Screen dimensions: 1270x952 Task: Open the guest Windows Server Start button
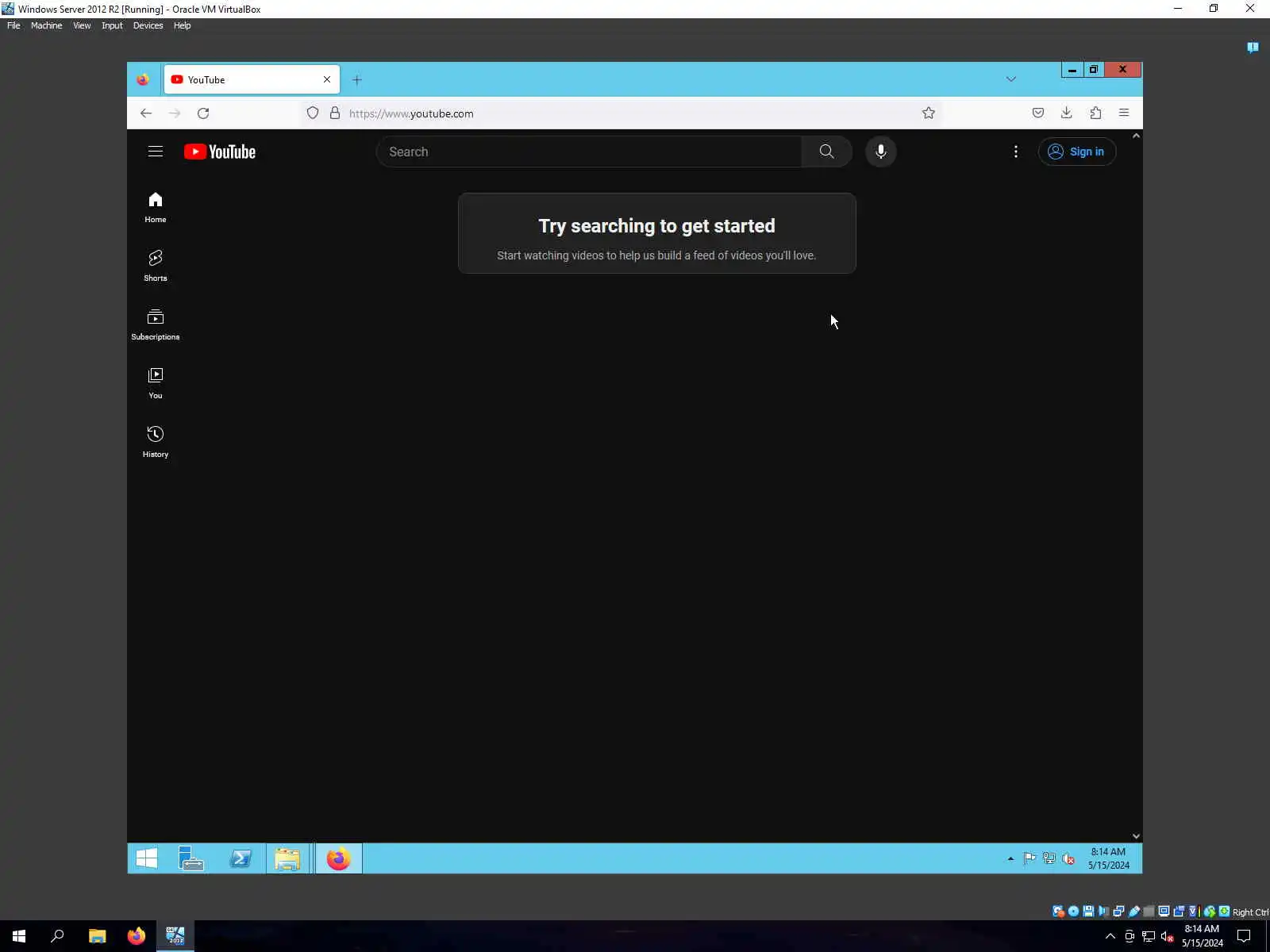147,858
